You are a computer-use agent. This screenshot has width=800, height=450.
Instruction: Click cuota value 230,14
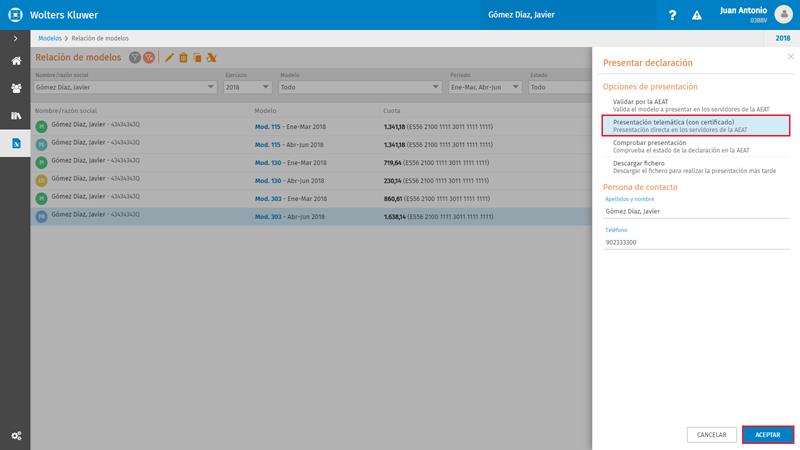click(x=392, y=181)
